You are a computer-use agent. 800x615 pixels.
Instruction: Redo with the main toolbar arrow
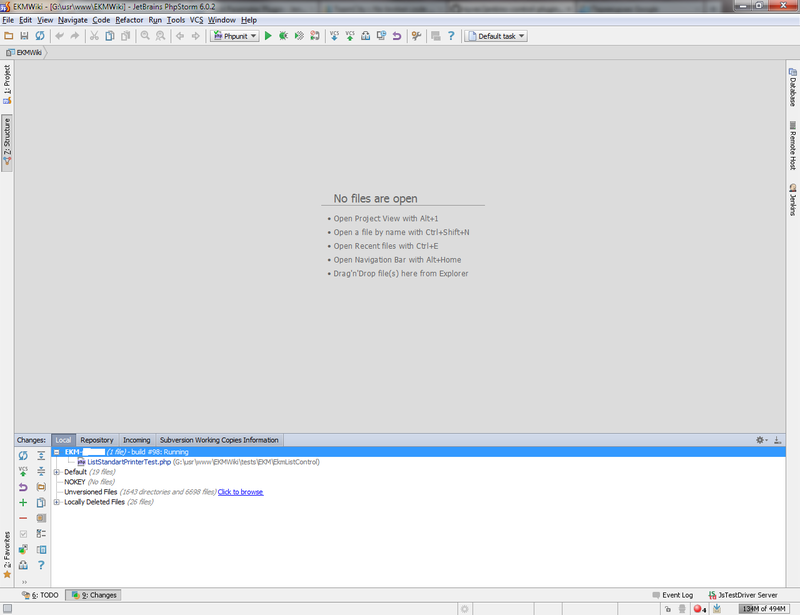pyautogui.click(x=75, y=36)
